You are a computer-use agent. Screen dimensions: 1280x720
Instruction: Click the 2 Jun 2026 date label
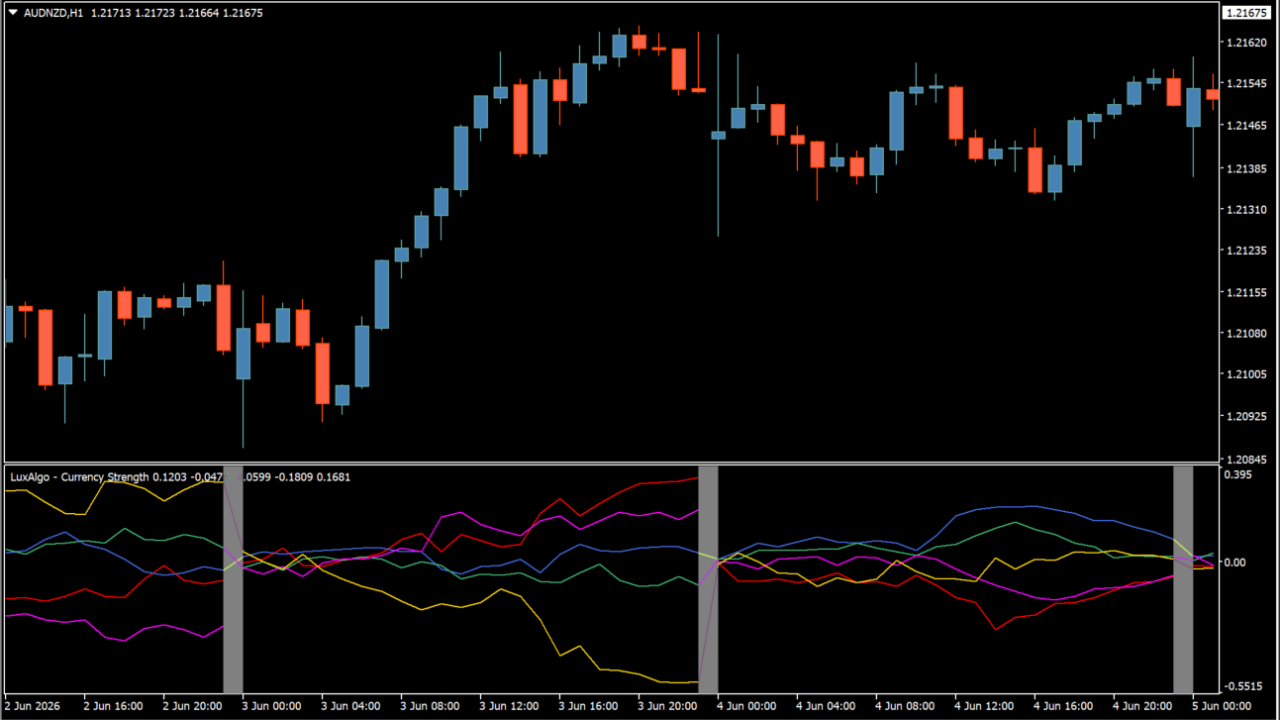33,706
